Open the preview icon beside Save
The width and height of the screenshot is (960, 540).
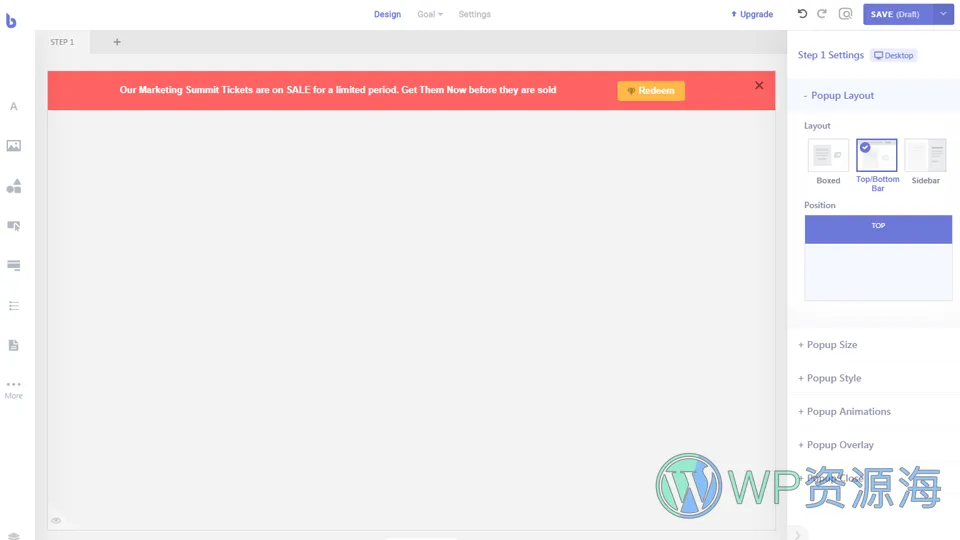coord(846,14)
